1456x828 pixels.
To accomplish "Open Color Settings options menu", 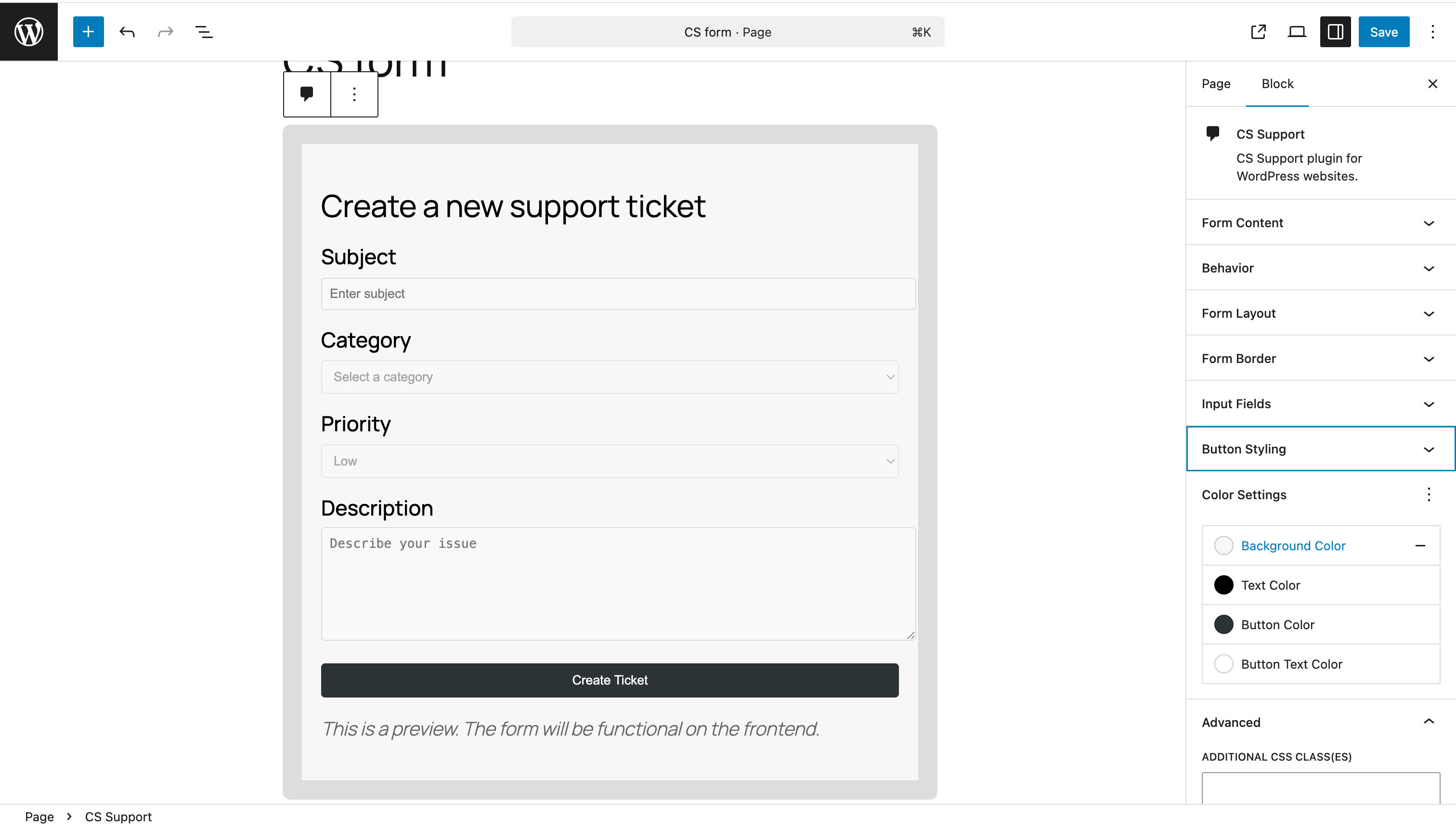I will point(1429,494).
